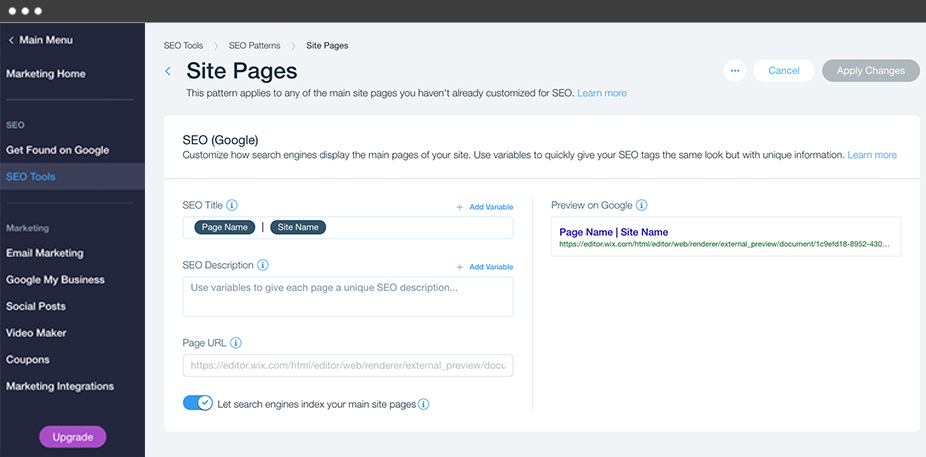Click Cancel button
The height and width of the screenshot is (457, 926).
click(784, 71)
